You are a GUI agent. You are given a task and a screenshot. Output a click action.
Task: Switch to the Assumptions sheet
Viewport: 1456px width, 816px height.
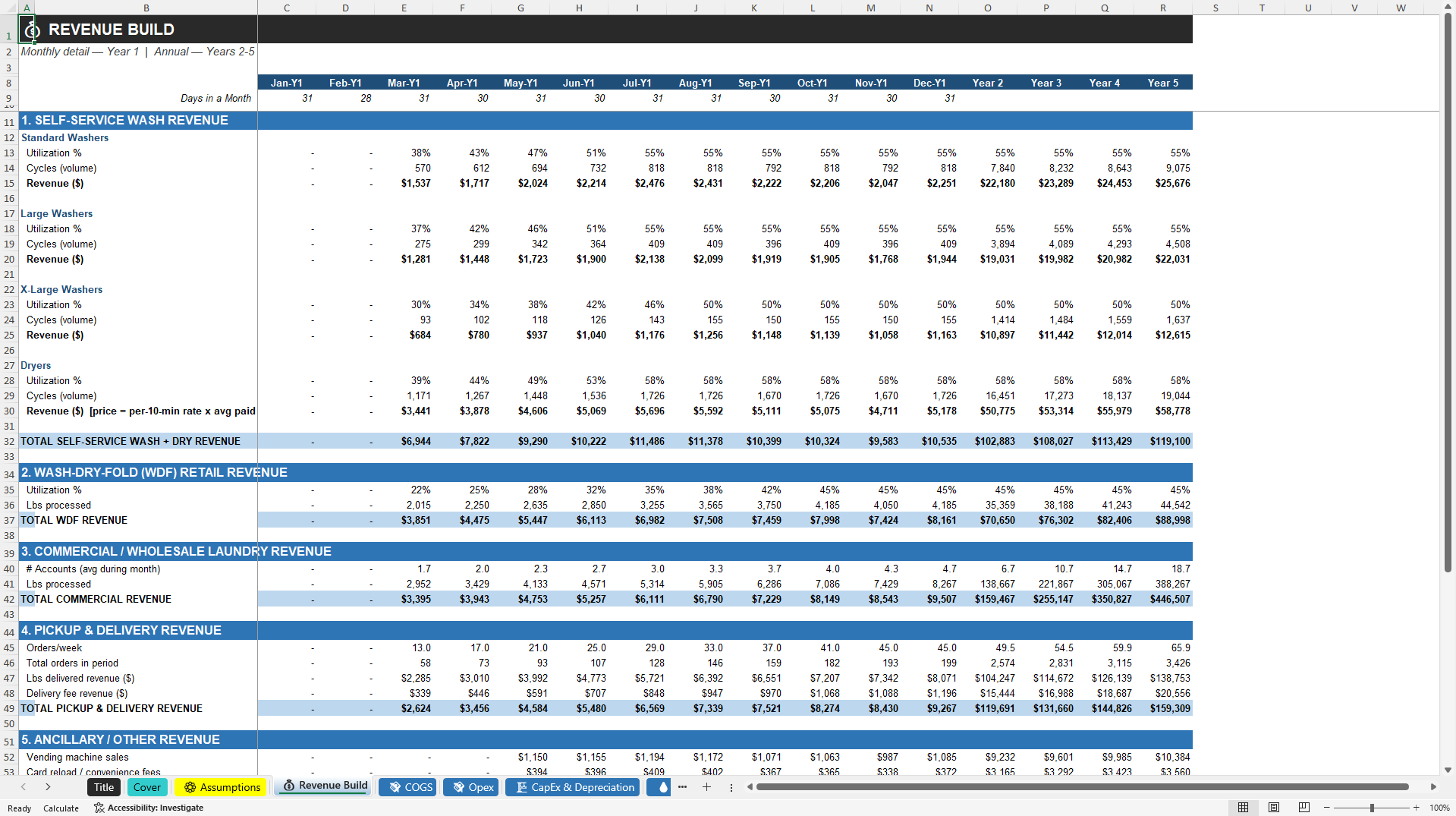coord(221,787)
